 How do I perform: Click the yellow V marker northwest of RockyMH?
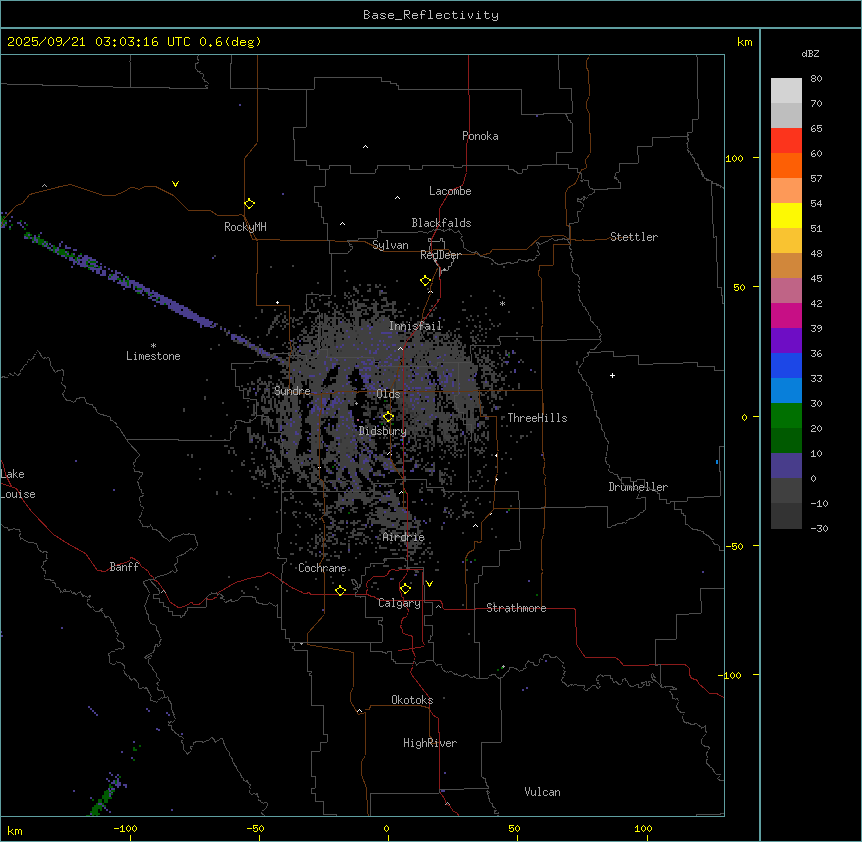point(175,184)
